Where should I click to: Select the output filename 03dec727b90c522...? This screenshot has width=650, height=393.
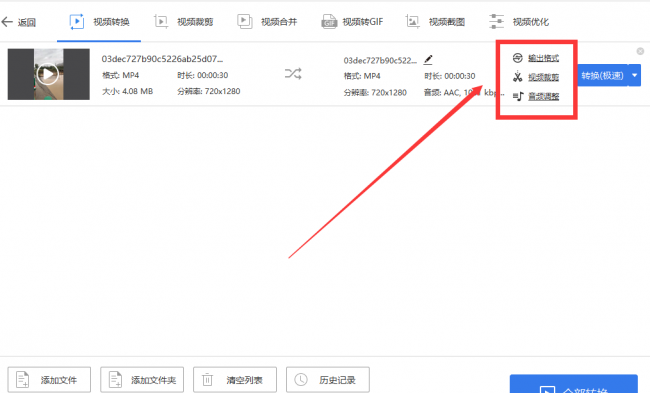click(380, 61)
